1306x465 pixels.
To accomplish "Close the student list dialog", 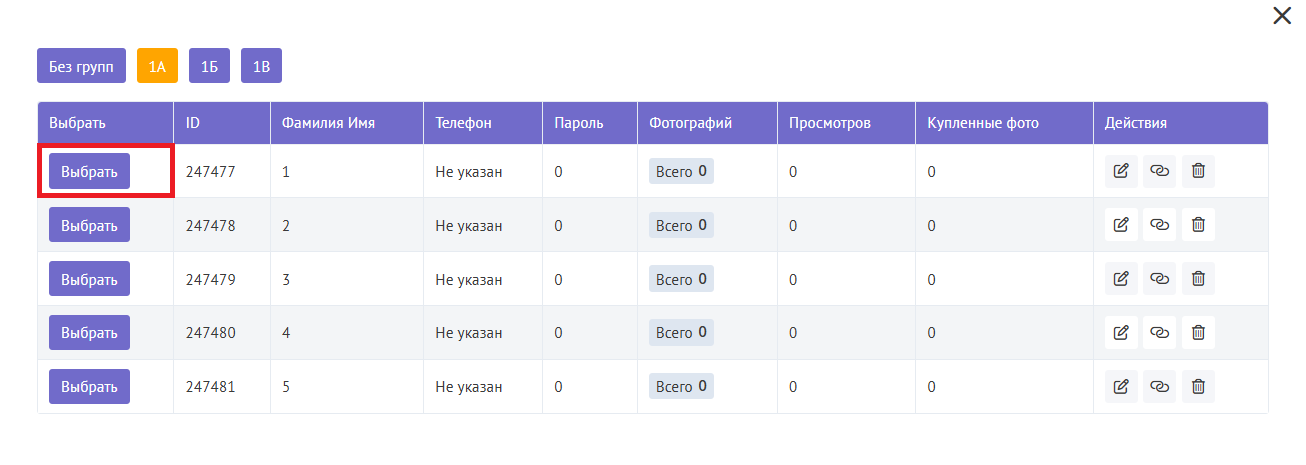I will pos(1281,16).
